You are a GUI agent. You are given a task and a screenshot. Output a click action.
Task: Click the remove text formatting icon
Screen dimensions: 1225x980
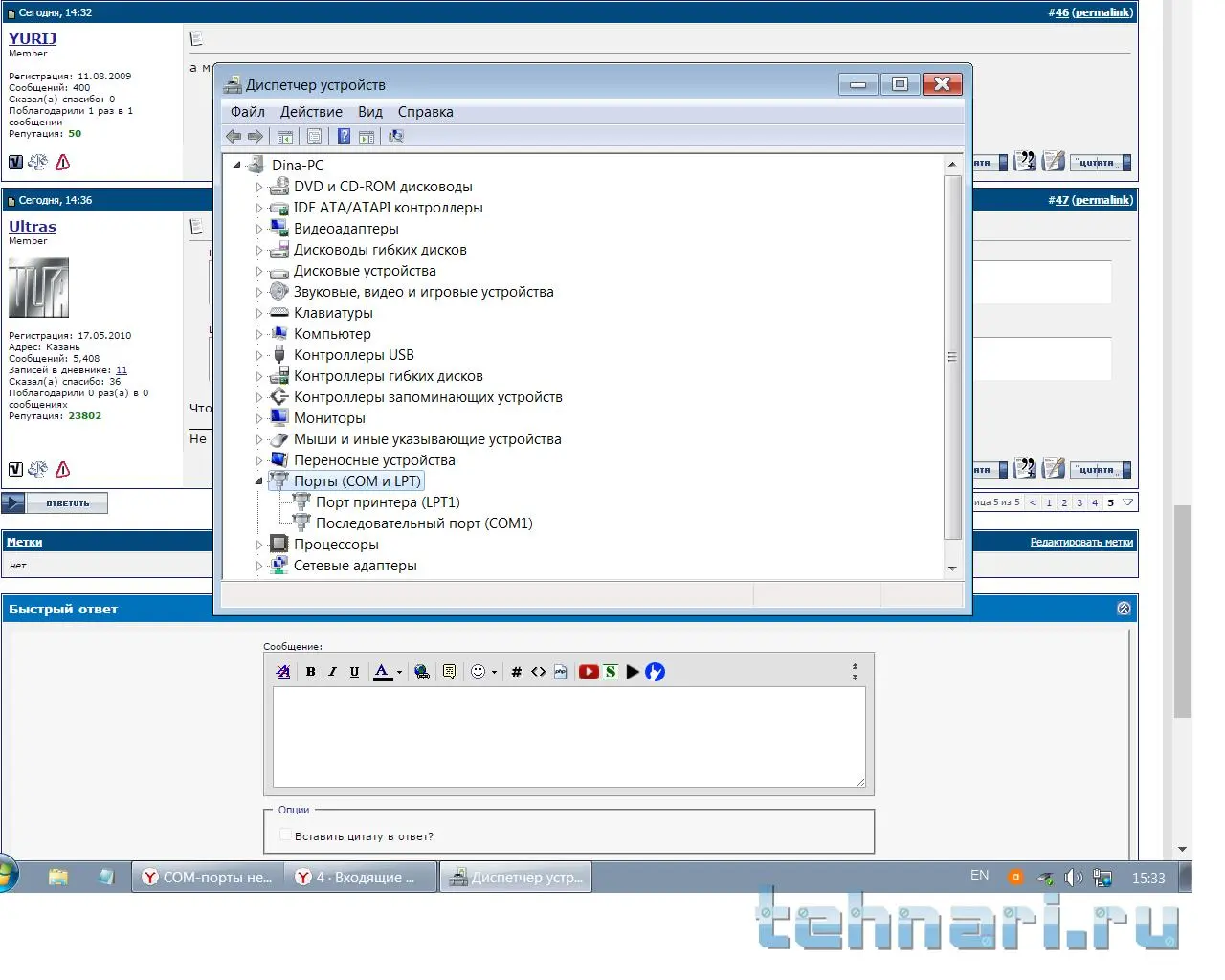283,672
